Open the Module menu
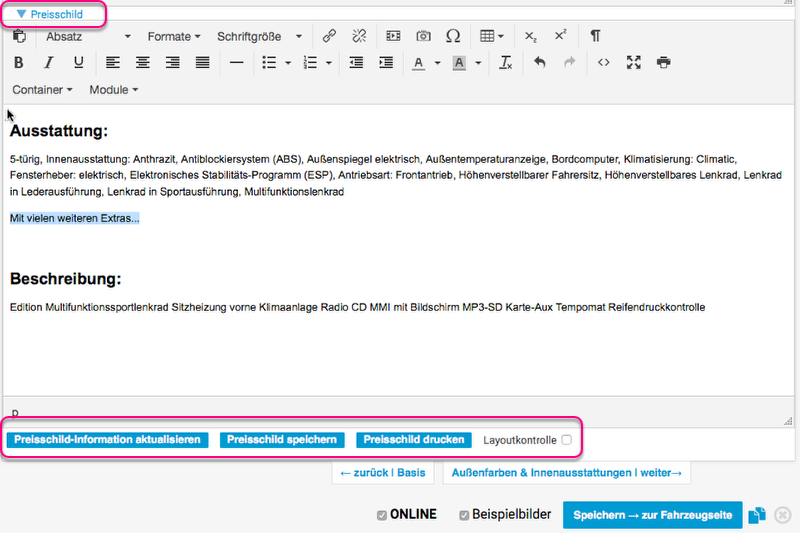800x533 pixels. point(113,89)
